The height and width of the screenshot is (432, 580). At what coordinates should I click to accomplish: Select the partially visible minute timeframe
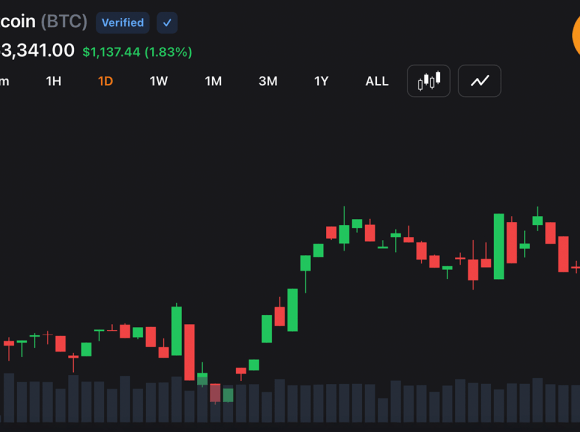click(x=4, y=81)
